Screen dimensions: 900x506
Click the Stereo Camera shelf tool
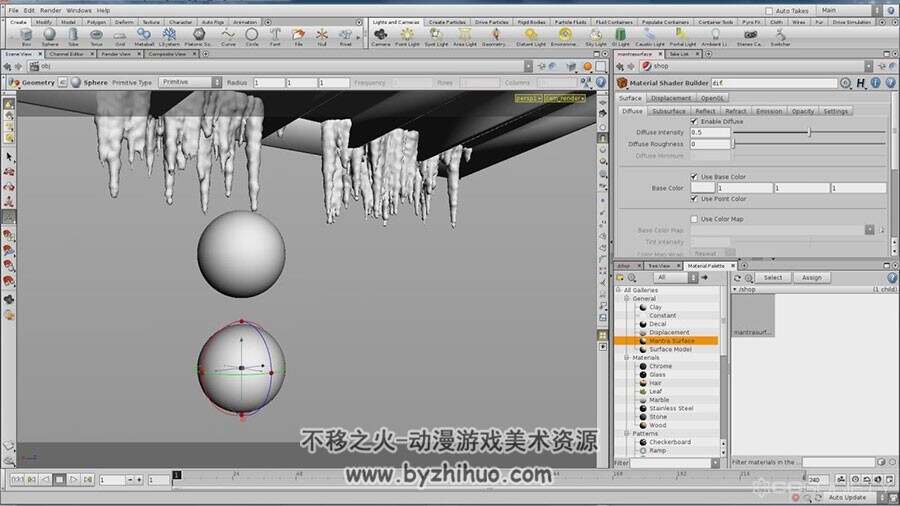click(x=749, y=37)
